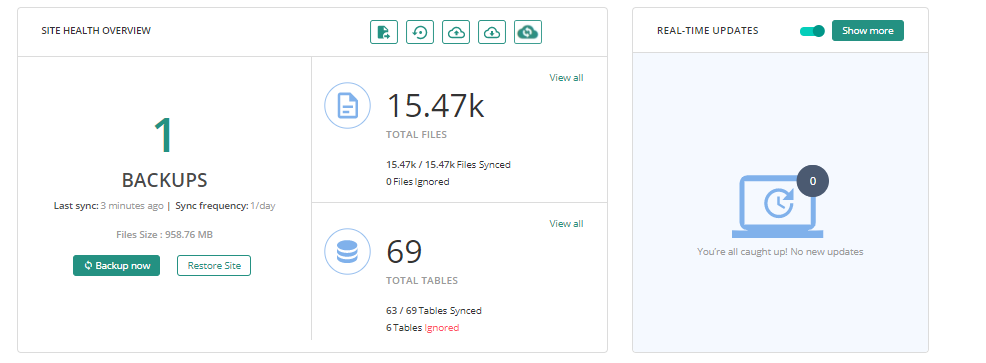
Task: Click the TOTAL TABLES label
Action: [x=422, y=281]
